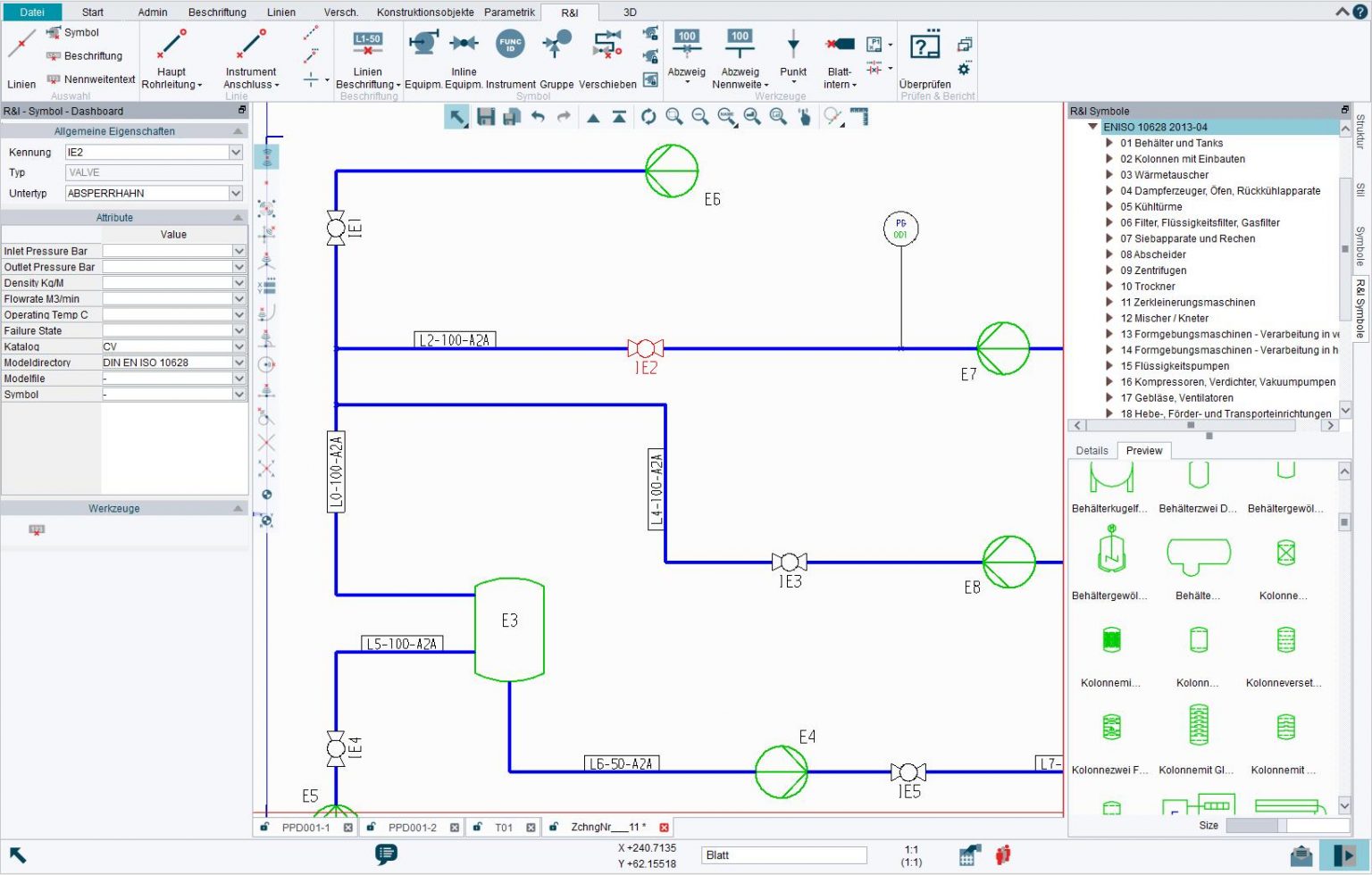Select the zoom-in magnifier above the drawing

[x=674, y=116]
